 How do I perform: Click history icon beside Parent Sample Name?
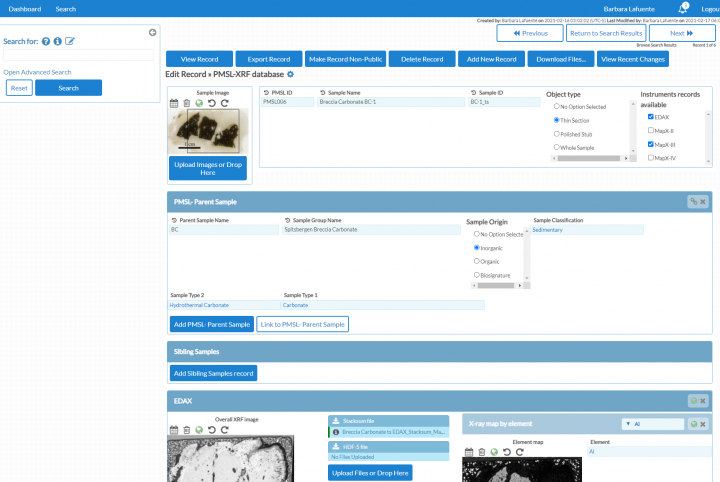click(x=174, y=220)
